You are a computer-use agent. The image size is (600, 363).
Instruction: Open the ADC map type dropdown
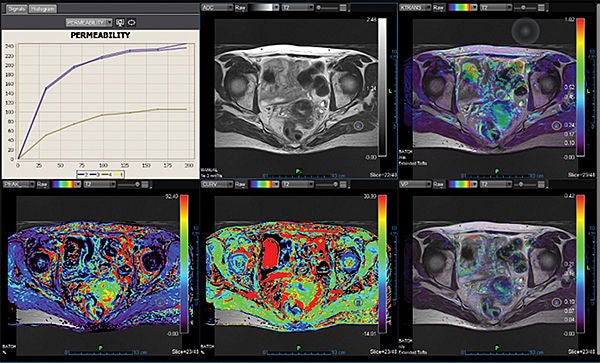coord(217,7)
